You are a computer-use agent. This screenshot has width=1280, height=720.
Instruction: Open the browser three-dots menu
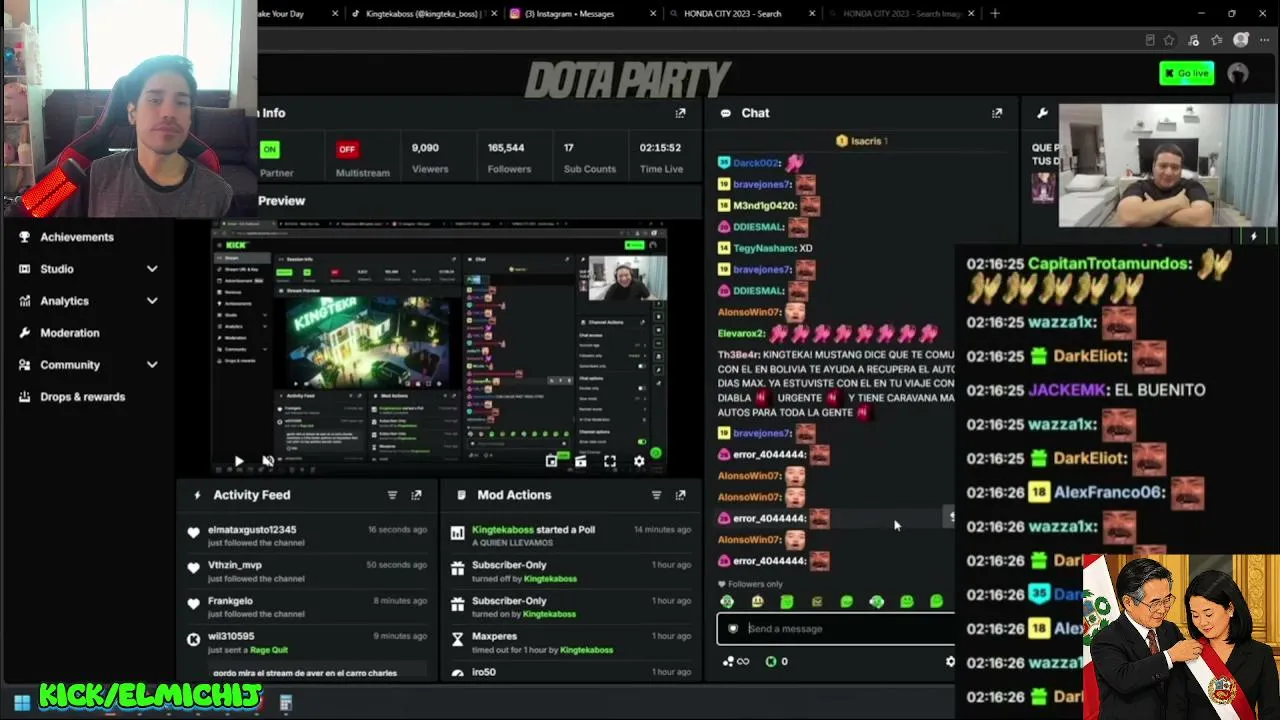coord(1265,40)
